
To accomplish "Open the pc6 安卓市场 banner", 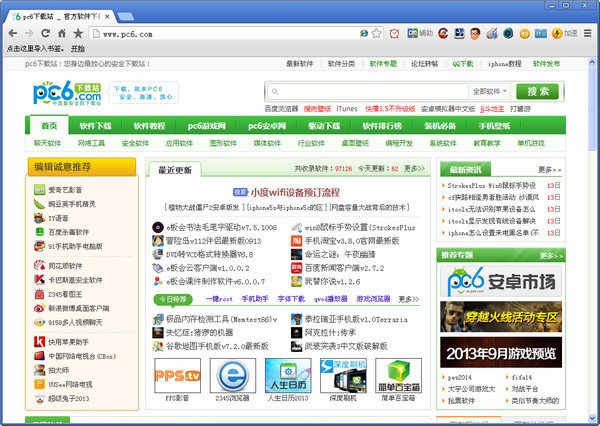I will point(501,281).
